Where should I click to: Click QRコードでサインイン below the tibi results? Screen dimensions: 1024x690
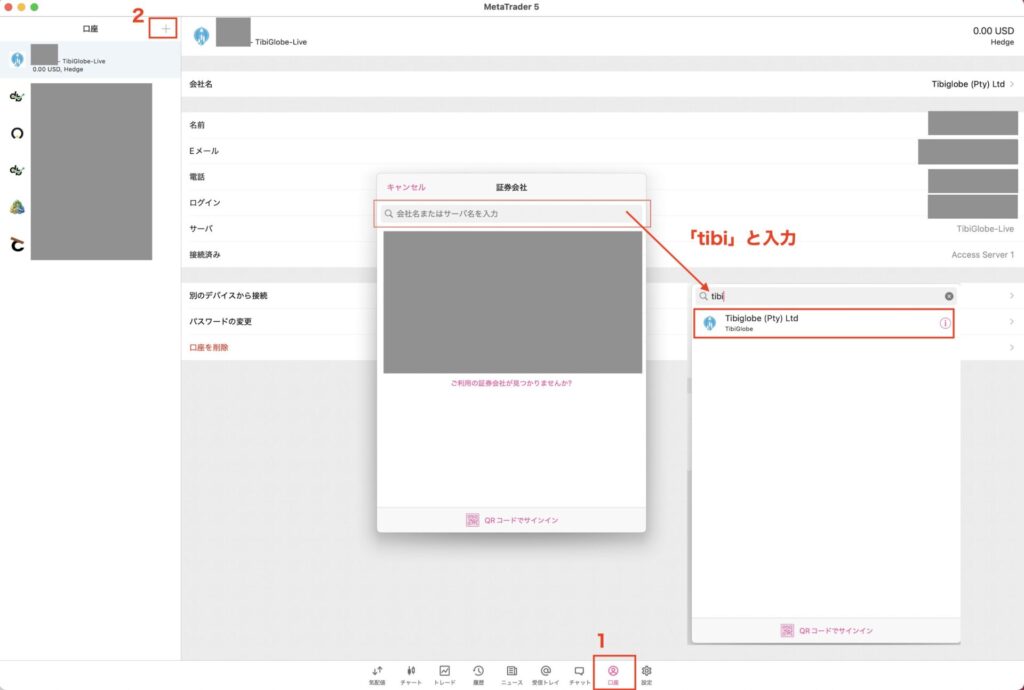827,631
